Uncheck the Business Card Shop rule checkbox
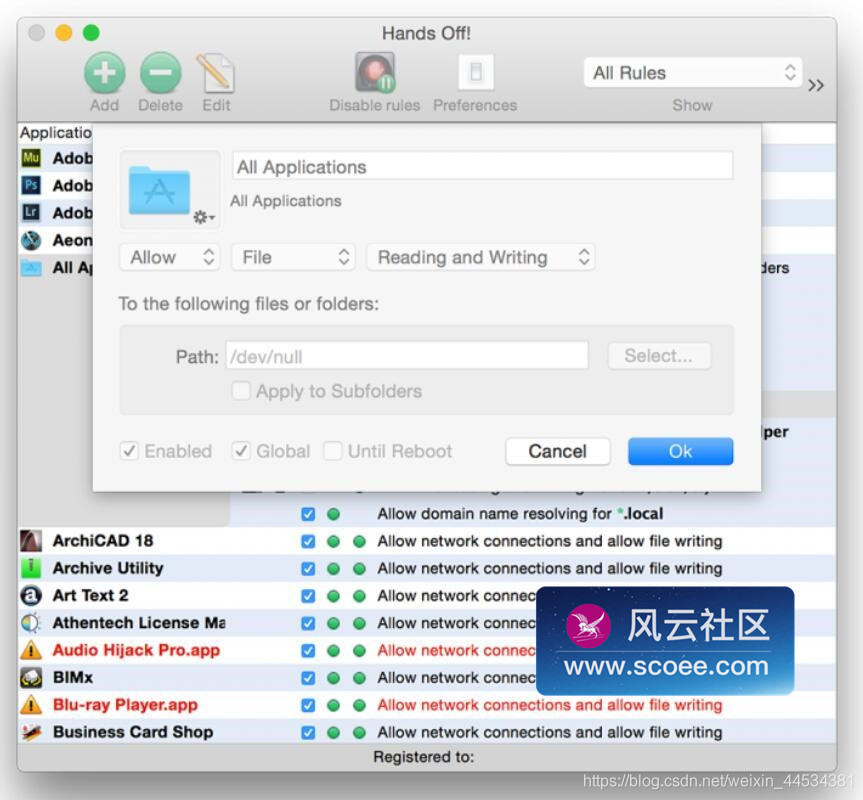 pos(308,733)
